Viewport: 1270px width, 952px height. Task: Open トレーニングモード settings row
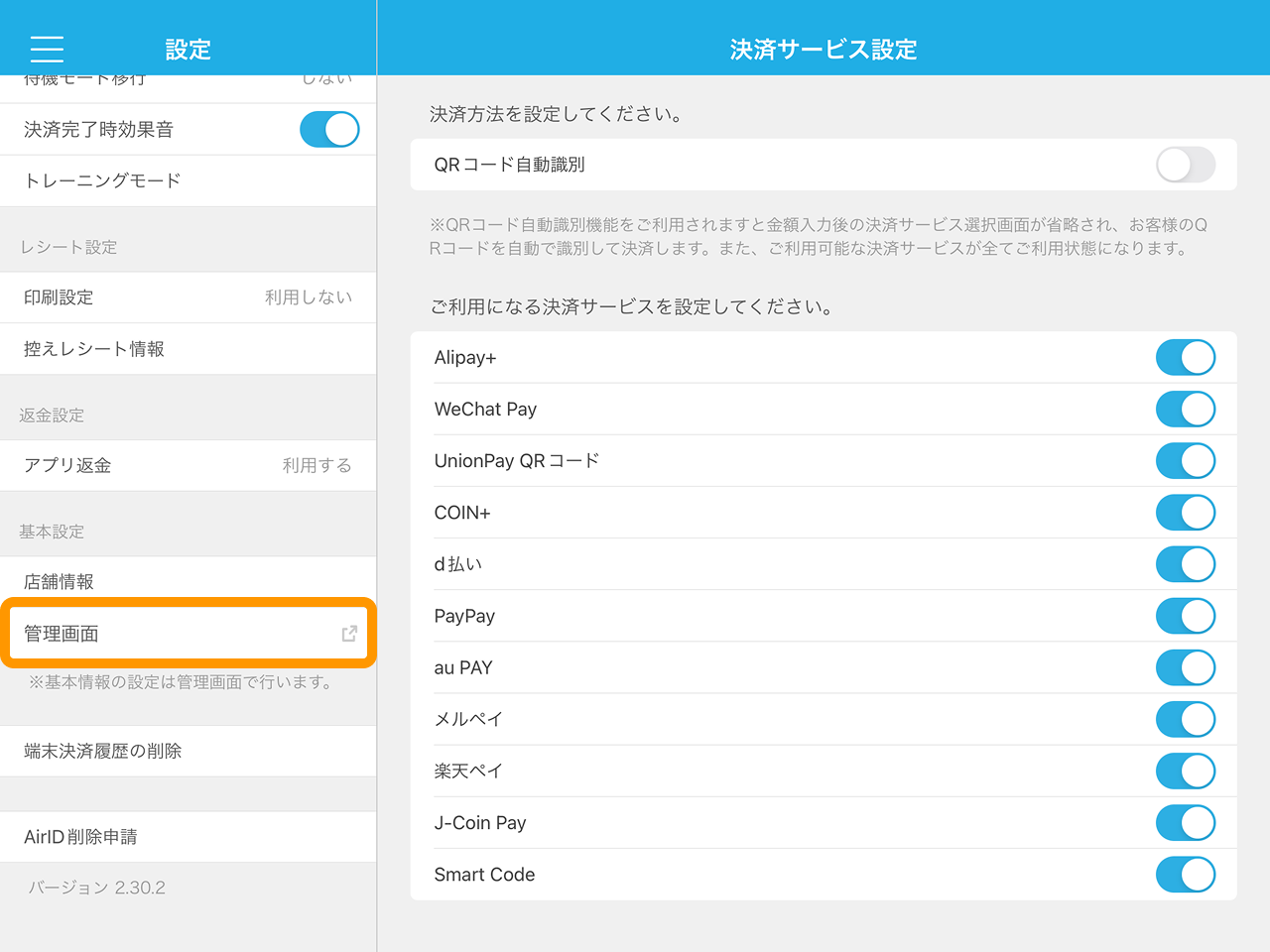(x=189, y=180)
